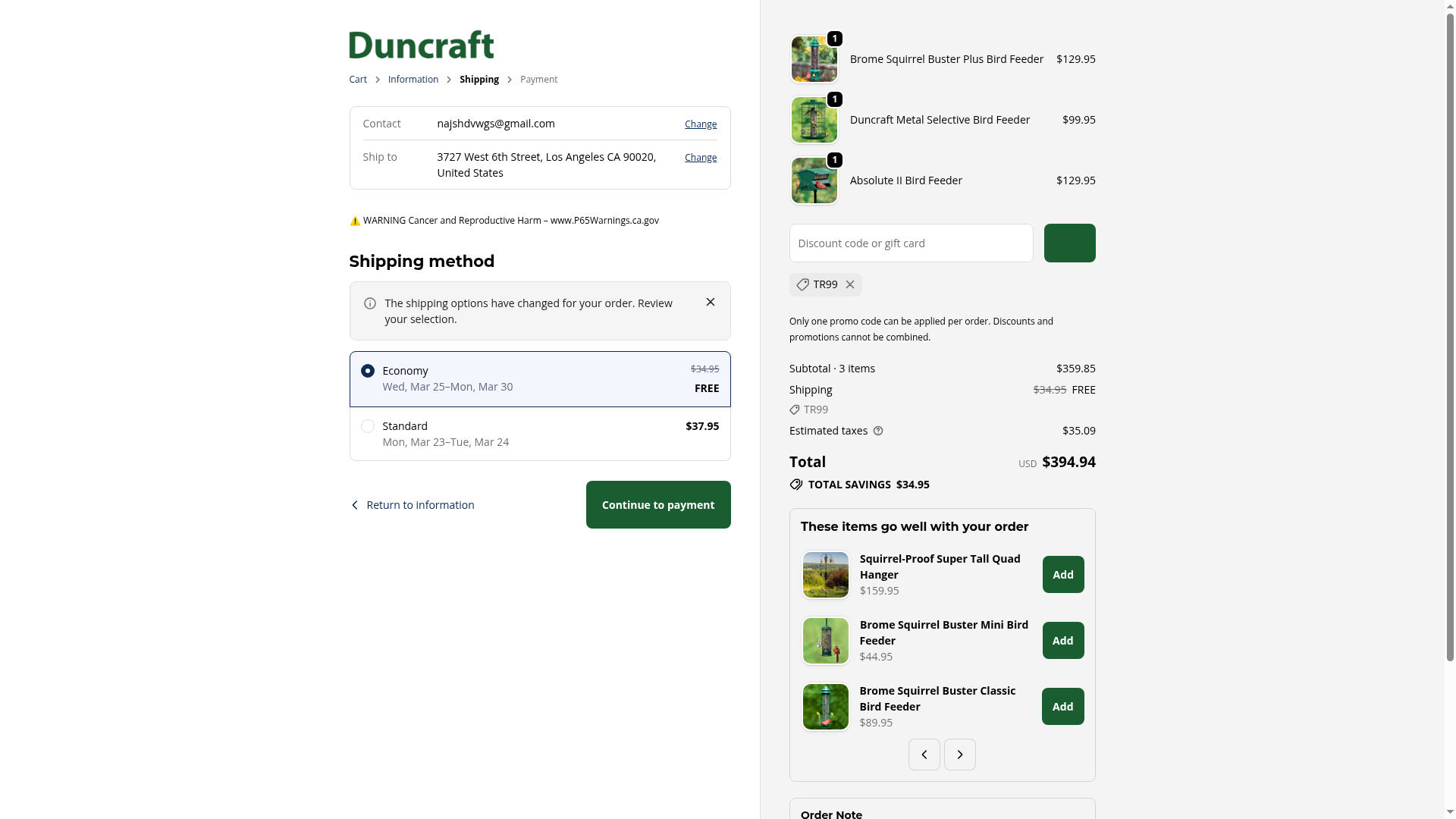Click Continue to payment button
The height and width of the screenshot is (819, 1456).
click(x=658, y=505)
